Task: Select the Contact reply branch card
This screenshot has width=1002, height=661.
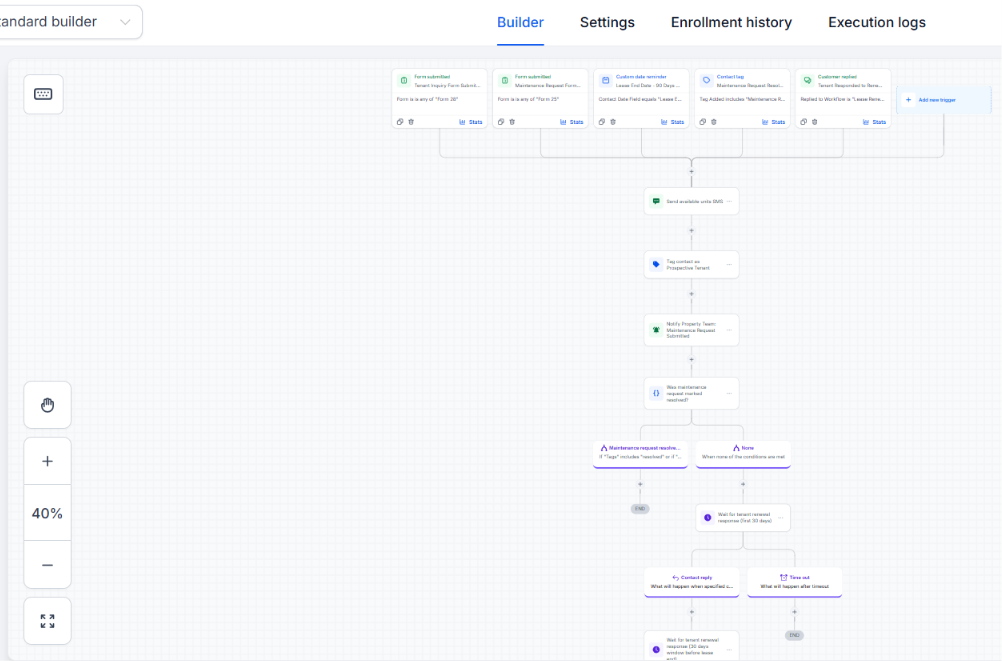Action: click(691, 582)
